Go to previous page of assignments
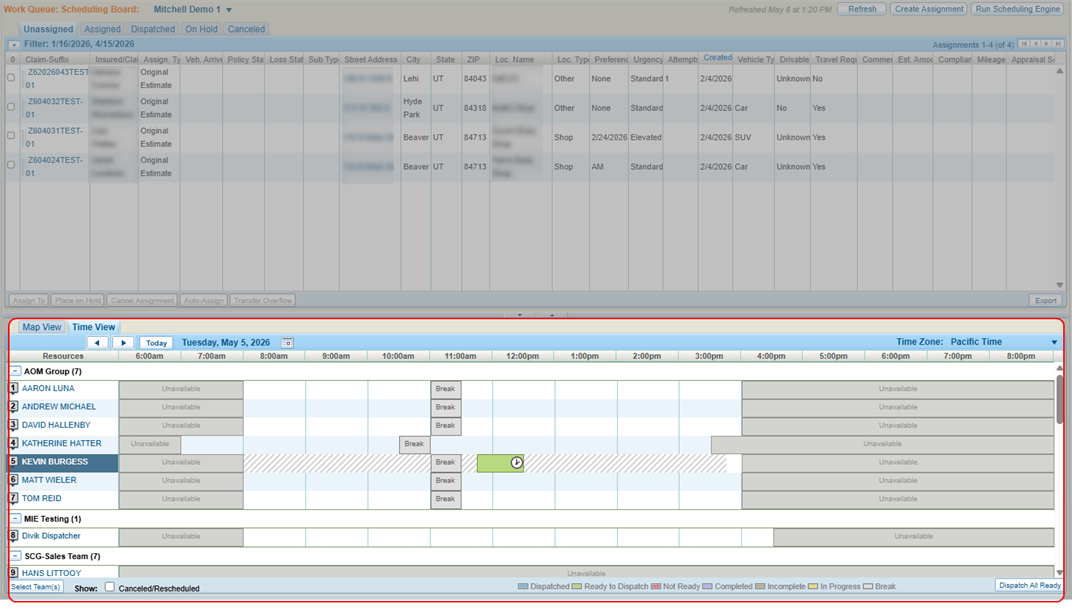The height and width of the screenshot is (609, 1072). point(1036,44)
